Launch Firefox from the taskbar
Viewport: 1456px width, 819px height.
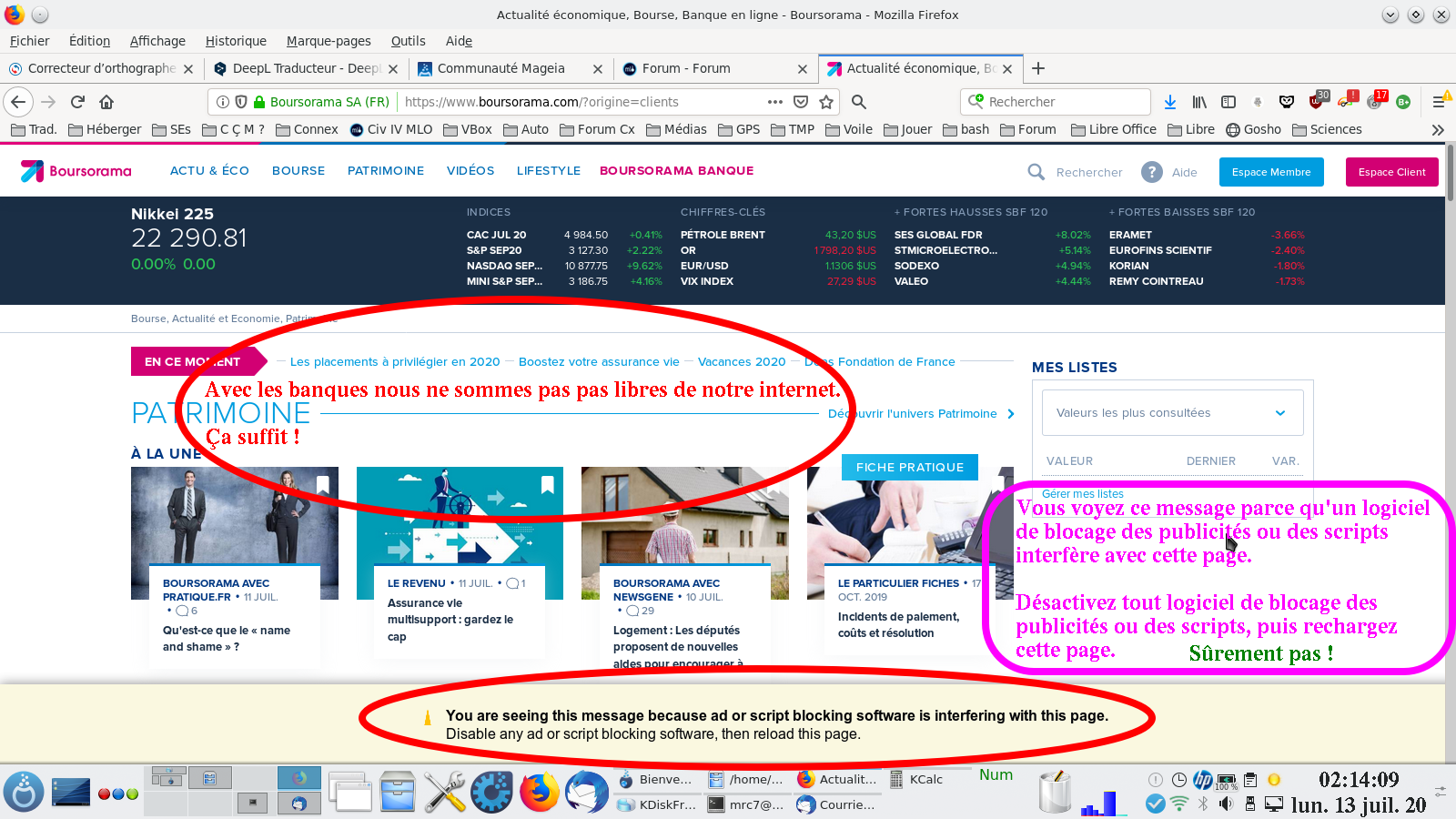pos(540,792)
